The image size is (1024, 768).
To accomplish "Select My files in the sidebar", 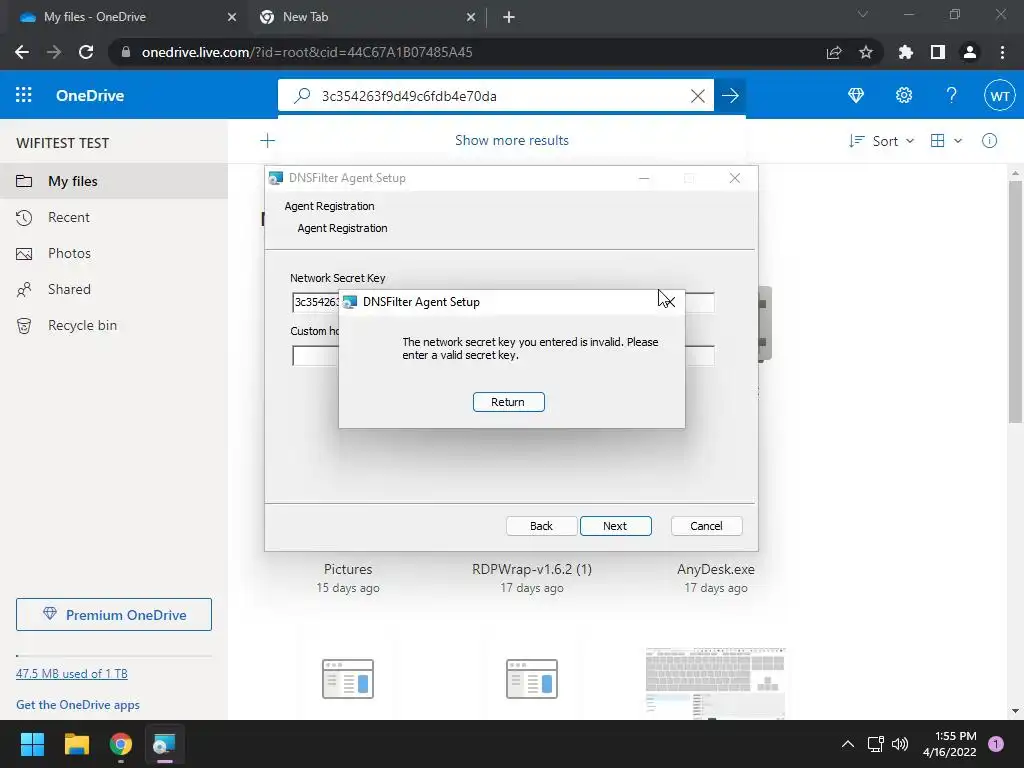I will 114,181.
